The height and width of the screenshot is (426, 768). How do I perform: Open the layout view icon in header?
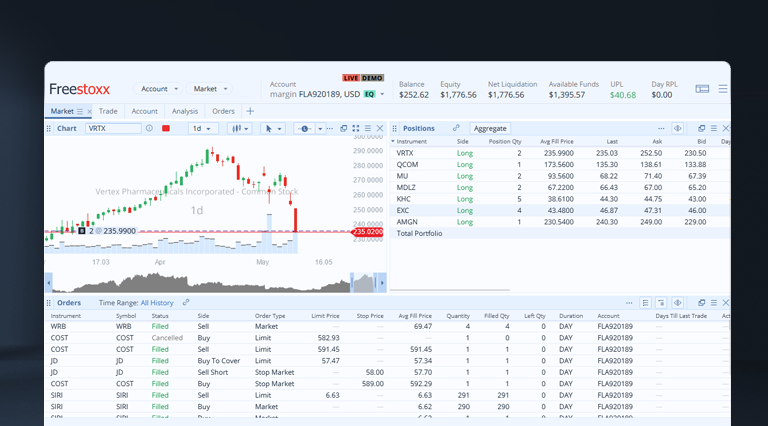point(702,89)
